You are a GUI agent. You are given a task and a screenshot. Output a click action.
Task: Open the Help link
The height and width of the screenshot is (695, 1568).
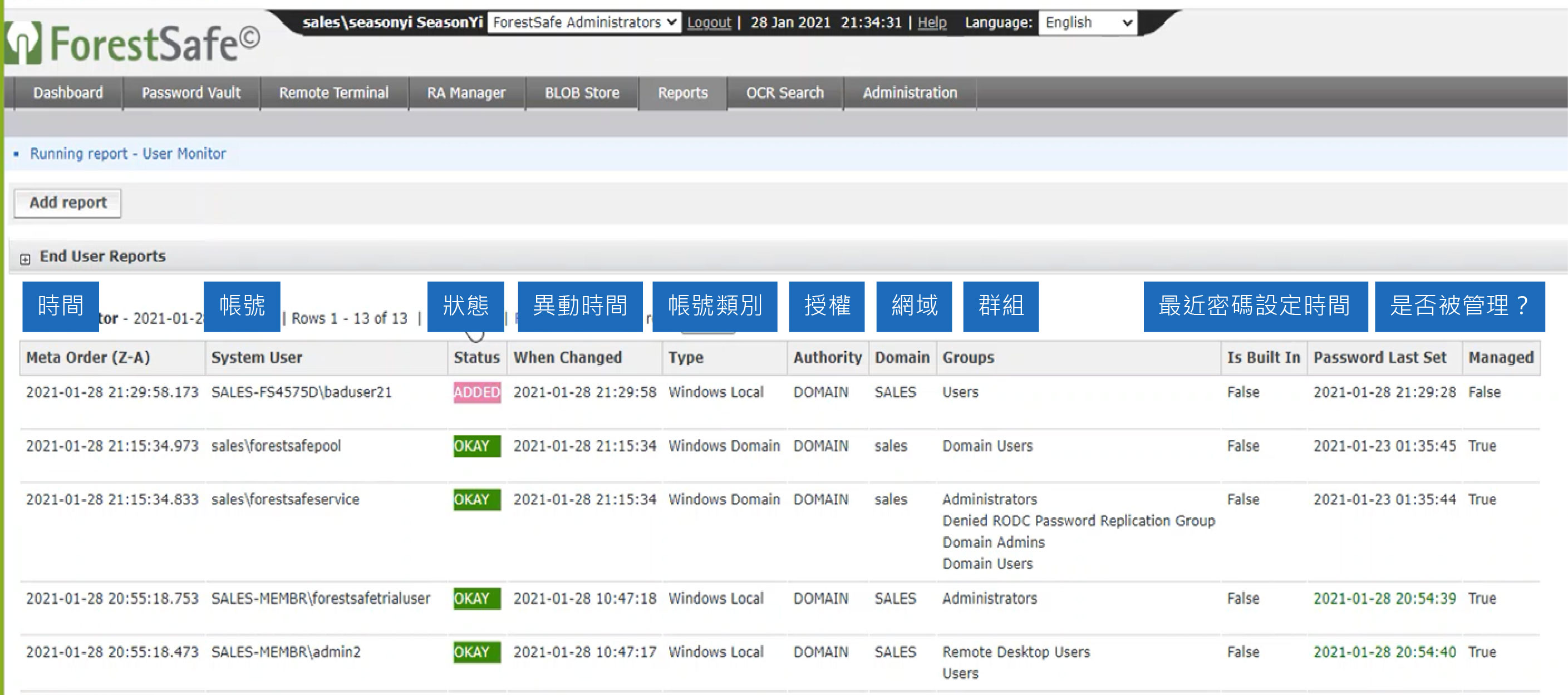(x=932, y=22)
